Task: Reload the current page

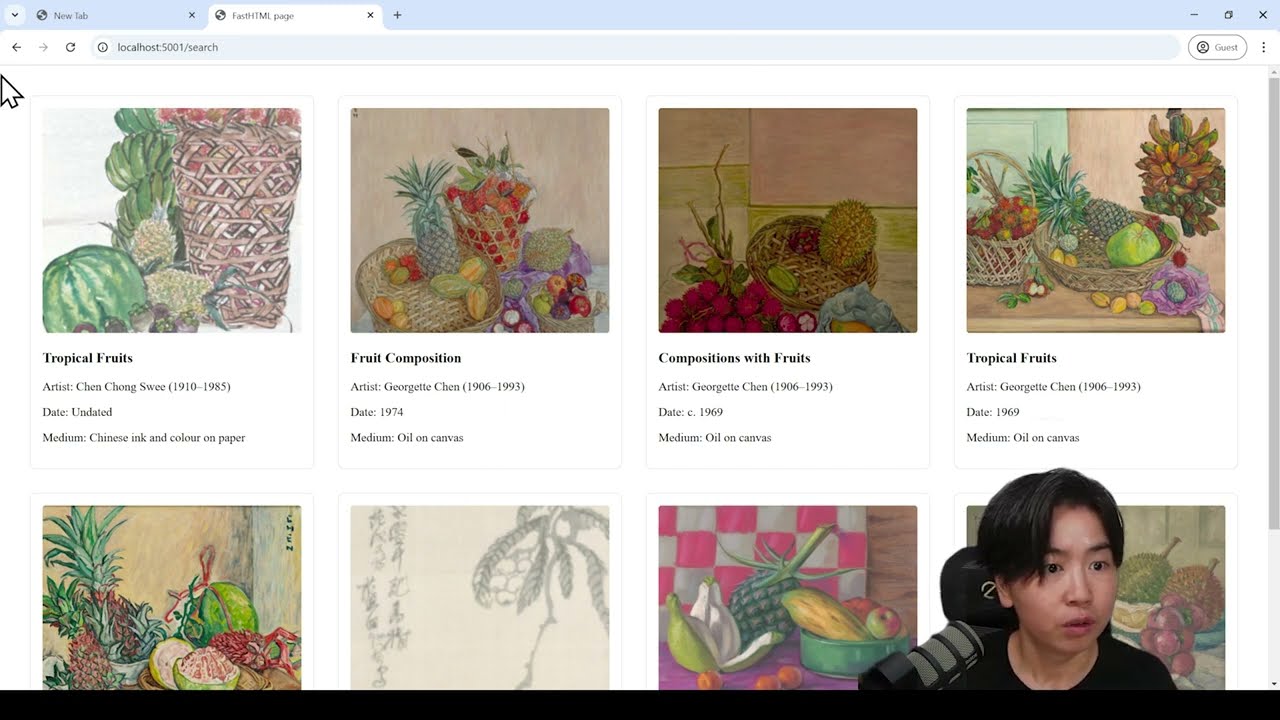Action: point(70,47)
